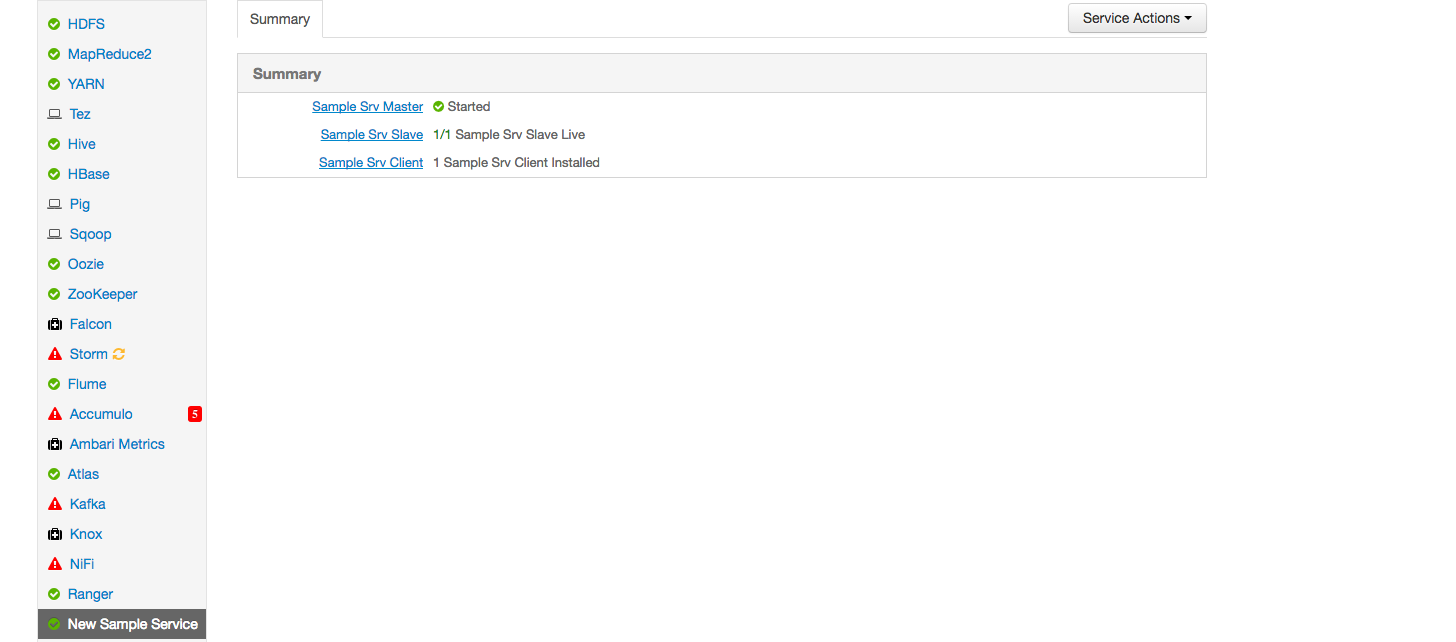Select New Sample Service in the sidebar

[132, 624]
